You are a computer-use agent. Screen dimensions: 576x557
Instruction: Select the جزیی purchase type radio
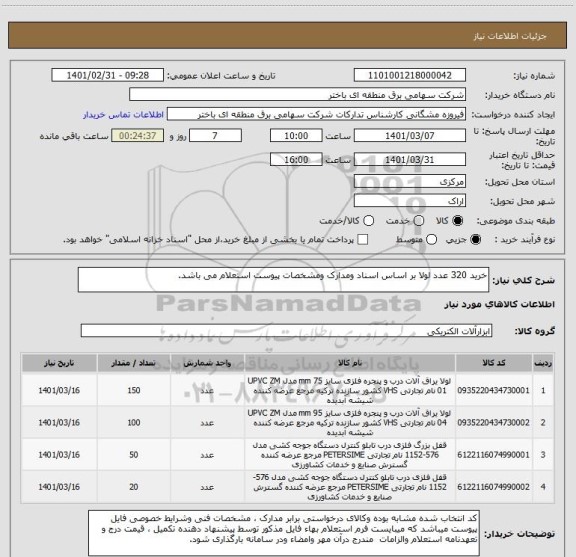[475, 240]
